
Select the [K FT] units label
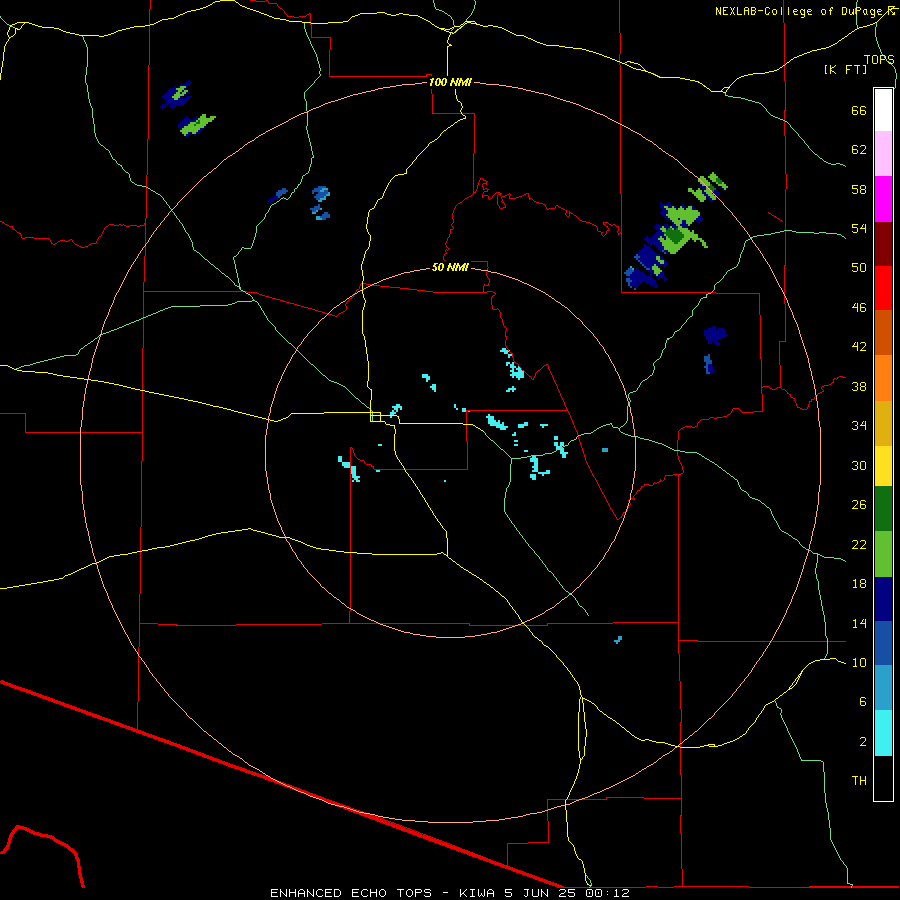pos(845,69)
